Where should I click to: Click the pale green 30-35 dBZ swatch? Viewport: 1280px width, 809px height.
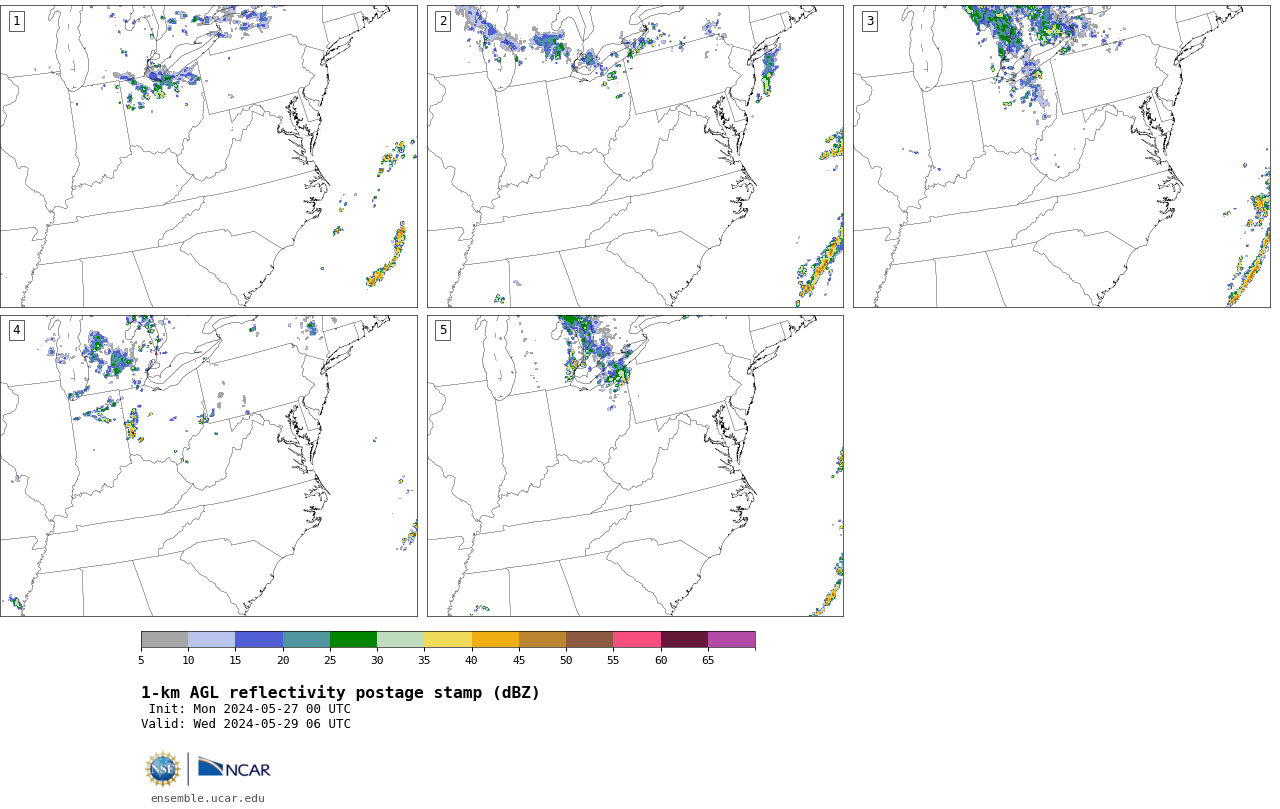[401, 640]
